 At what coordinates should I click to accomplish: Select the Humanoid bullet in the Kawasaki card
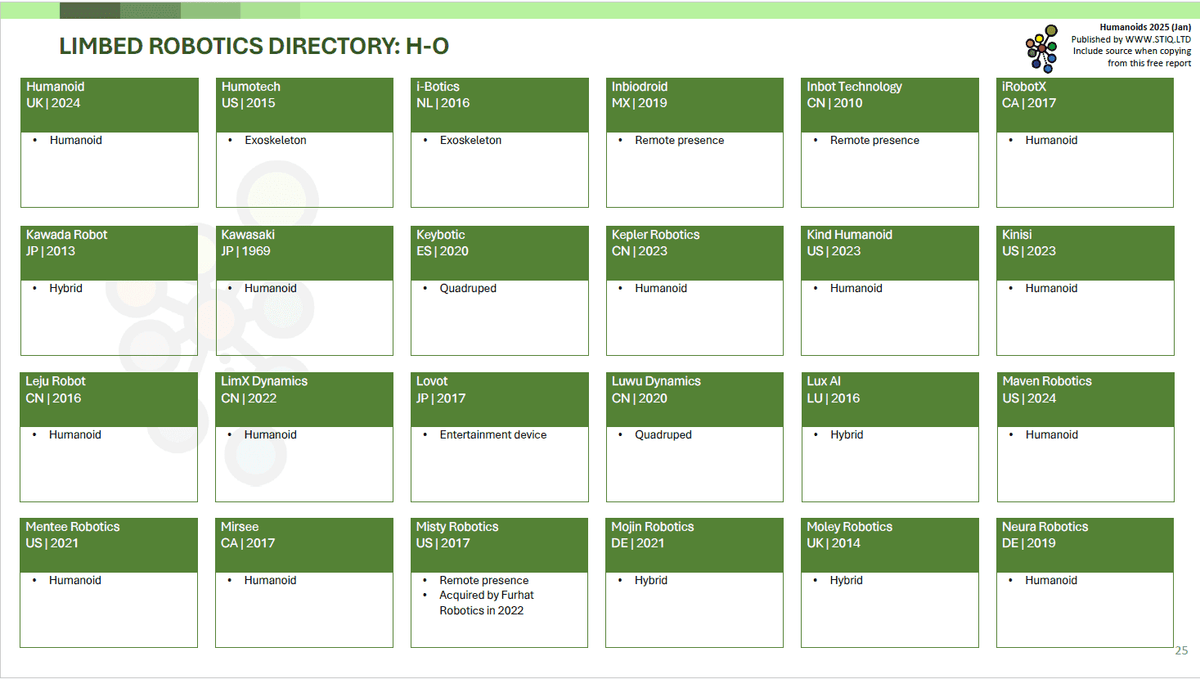270,288
